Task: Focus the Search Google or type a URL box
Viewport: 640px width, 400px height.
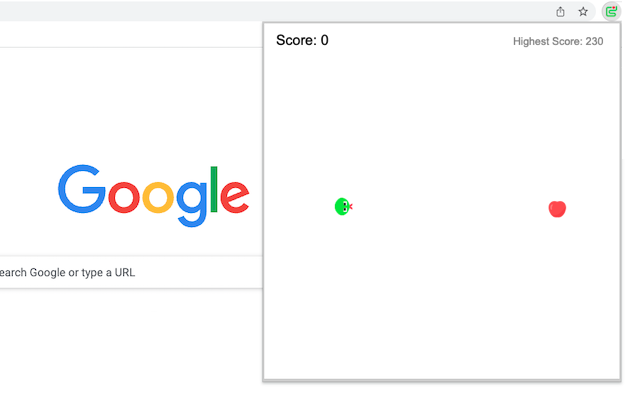Action: pyautogui.click(x=100, y=272)
